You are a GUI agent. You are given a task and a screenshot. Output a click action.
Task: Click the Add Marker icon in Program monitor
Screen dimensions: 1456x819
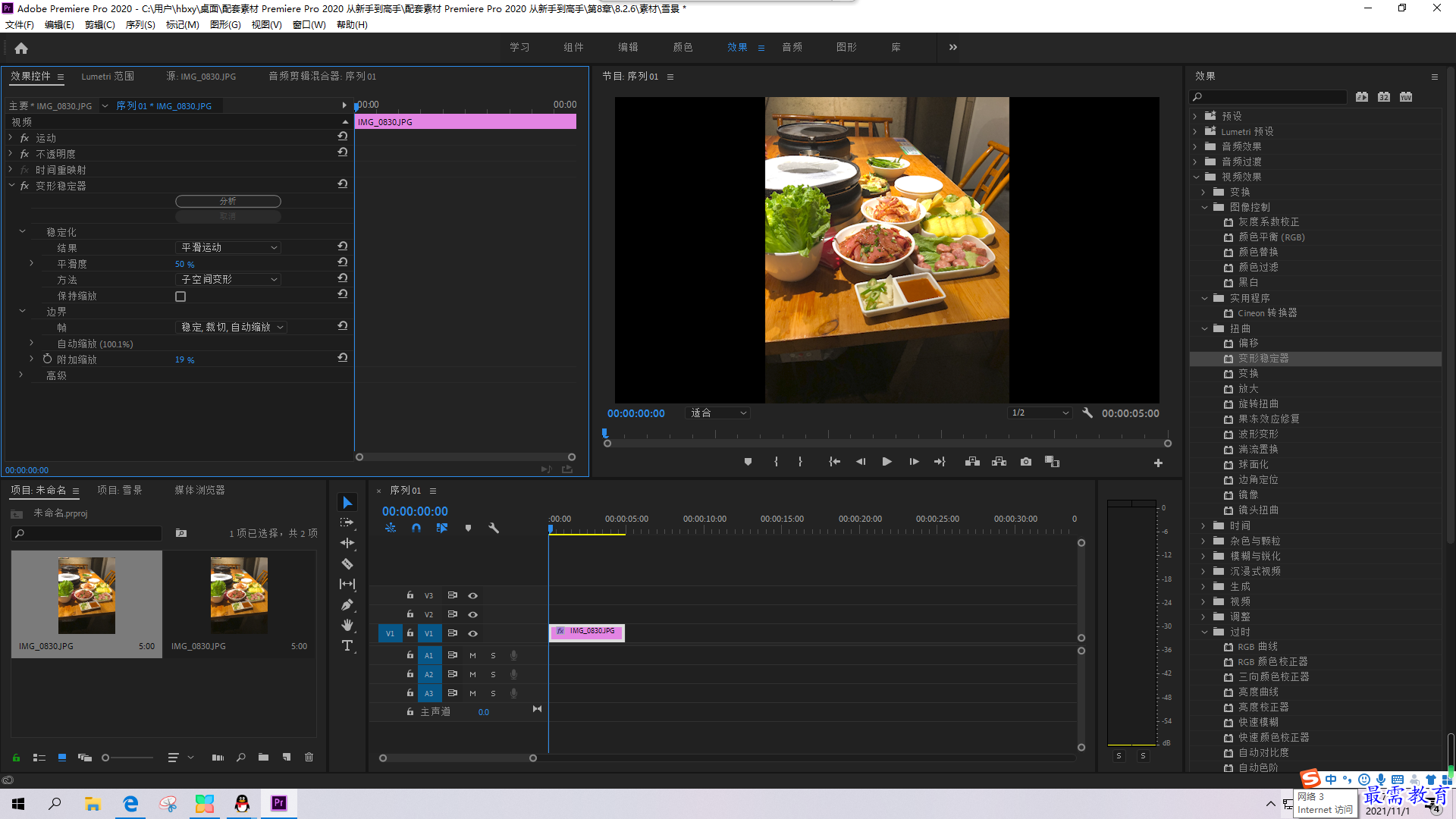click(748, 462)
